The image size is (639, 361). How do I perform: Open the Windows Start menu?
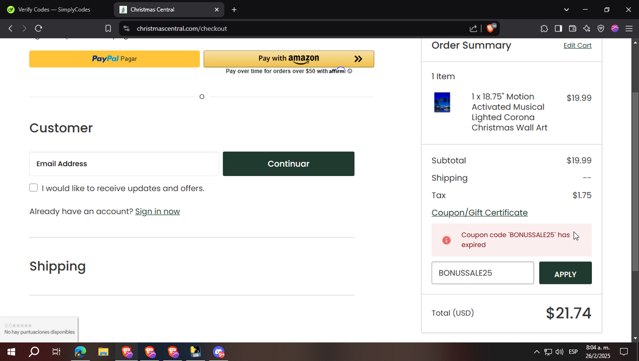[11, 351]
